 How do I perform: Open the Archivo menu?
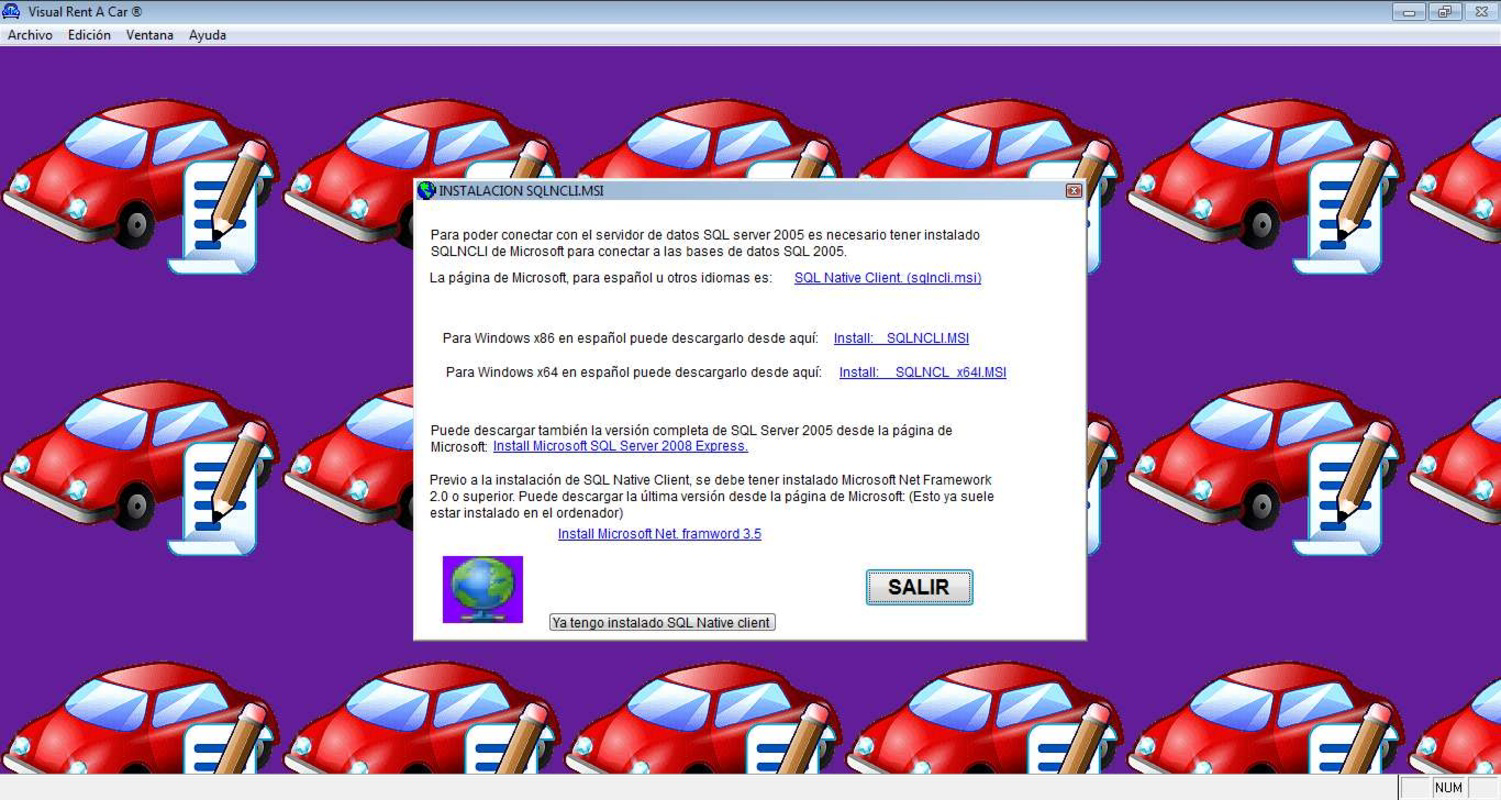pyautogui.click(x=30, y=35)
